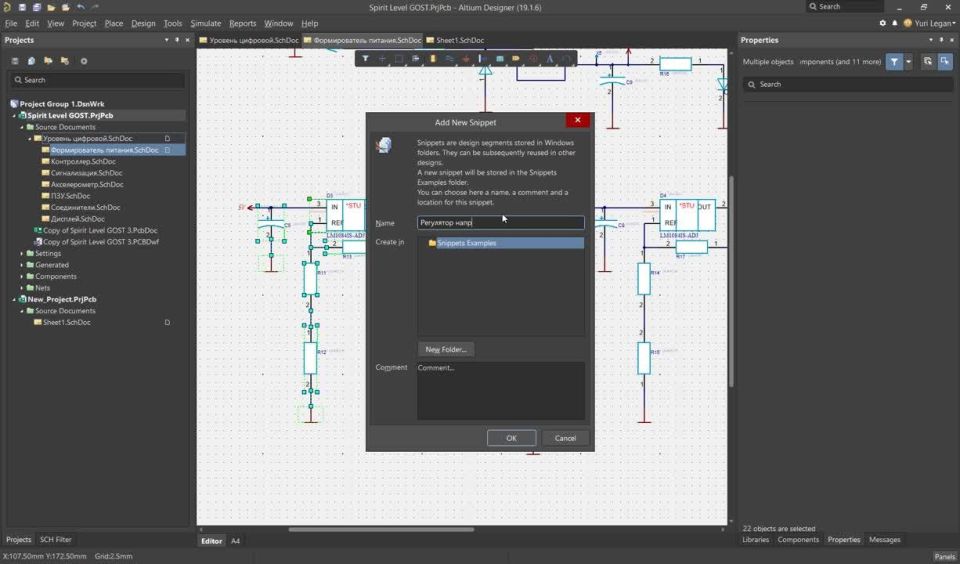Viewport: 960px width, 564px height.
Task: Click the snippet Name input field
Action: pyautogui.click(x=501, y=223)
